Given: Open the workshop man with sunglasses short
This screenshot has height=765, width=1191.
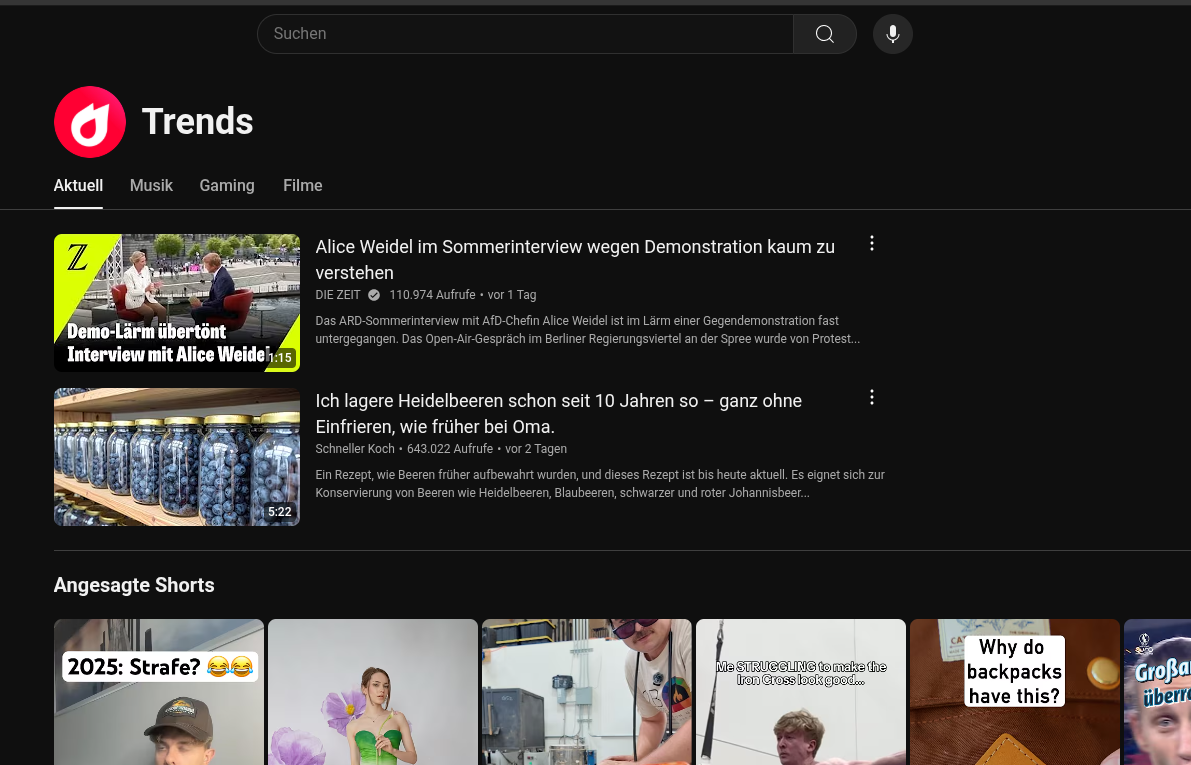Looking at the screenshot, I should (x=587, y=692).
